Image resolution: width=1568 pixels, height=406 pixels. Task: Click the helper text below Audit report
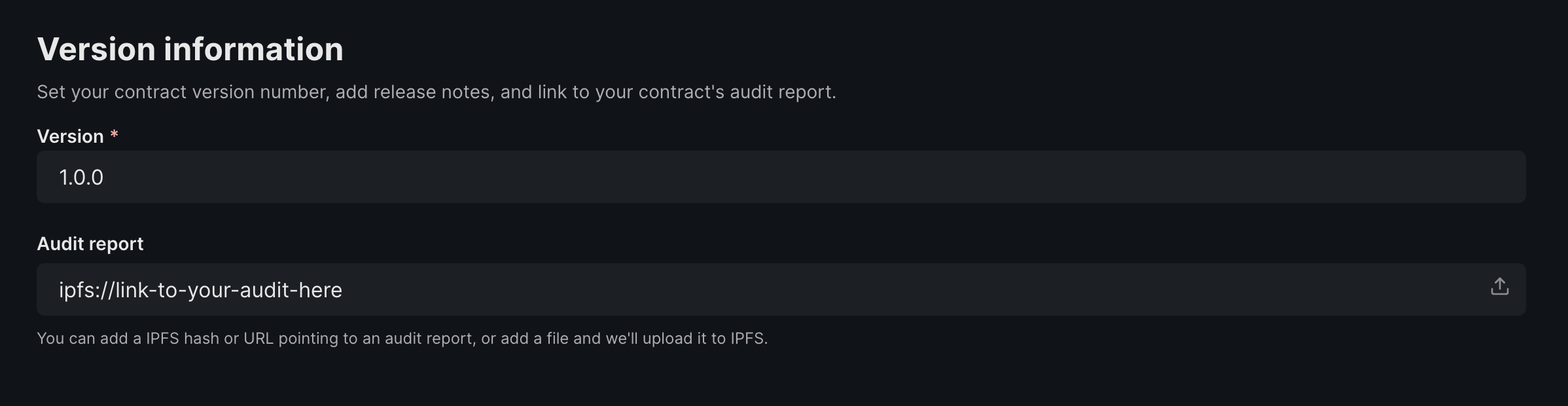402,339
